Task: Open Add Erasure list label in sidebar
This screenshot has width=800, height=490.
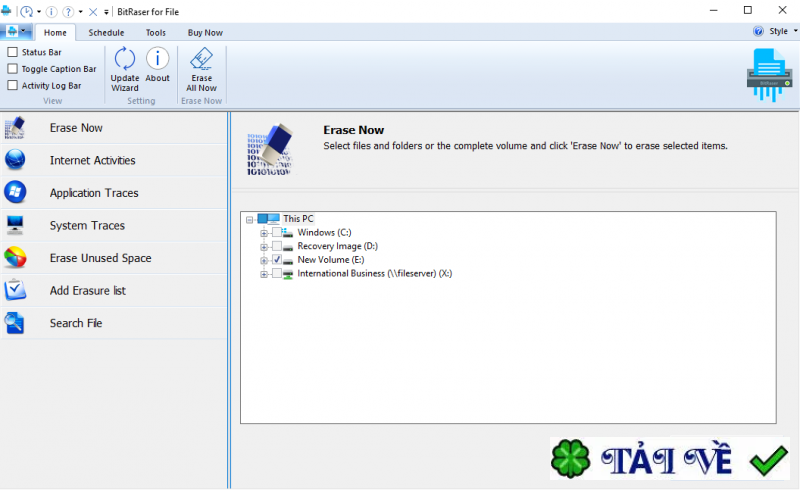Action: click(x=88, y=290)
